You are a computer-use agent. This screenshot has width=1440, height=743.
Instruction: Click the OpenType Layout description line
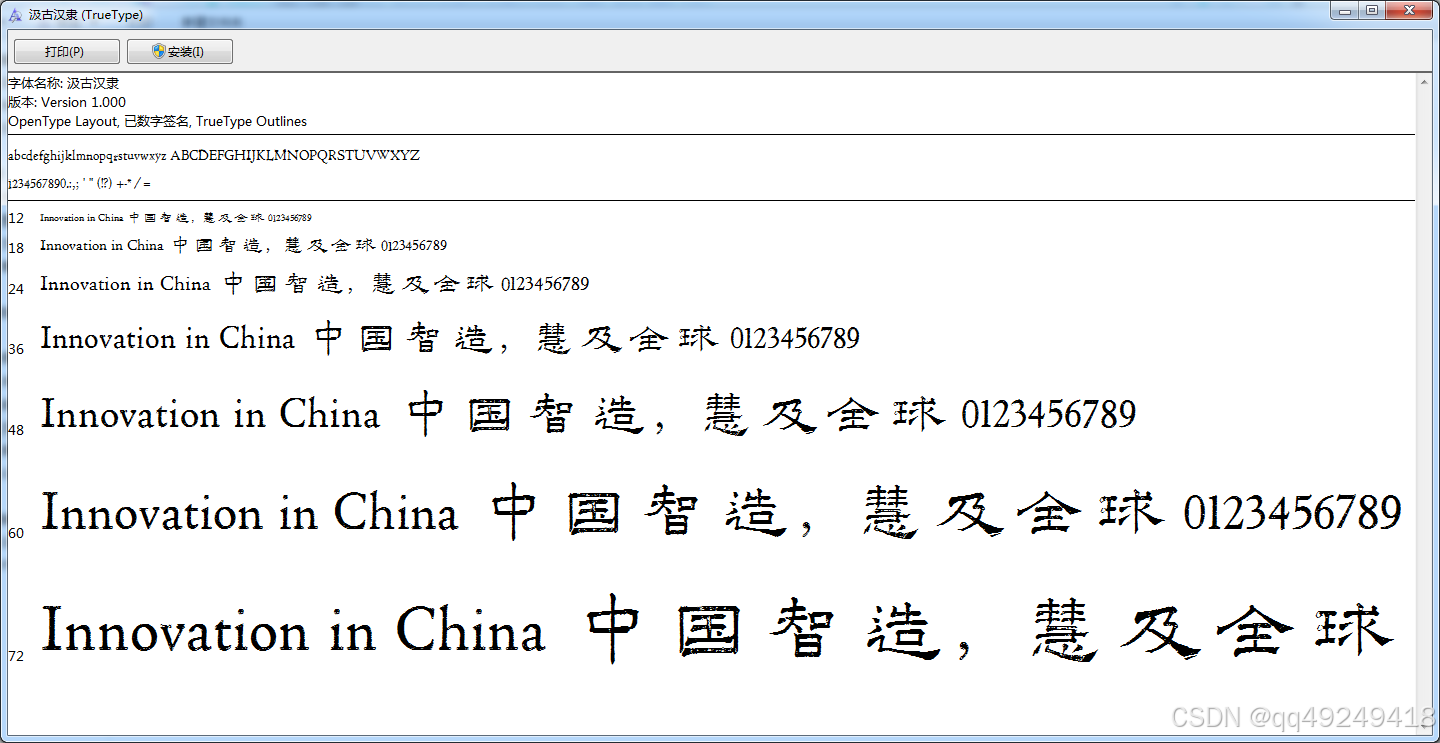point(157,121)
